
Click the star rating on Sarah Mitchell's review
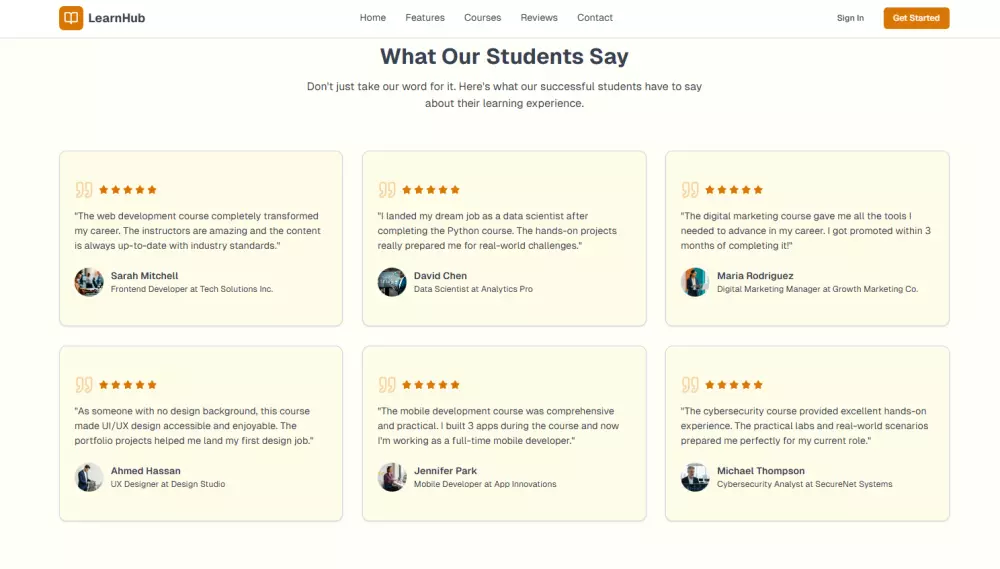tap(128, 190)
